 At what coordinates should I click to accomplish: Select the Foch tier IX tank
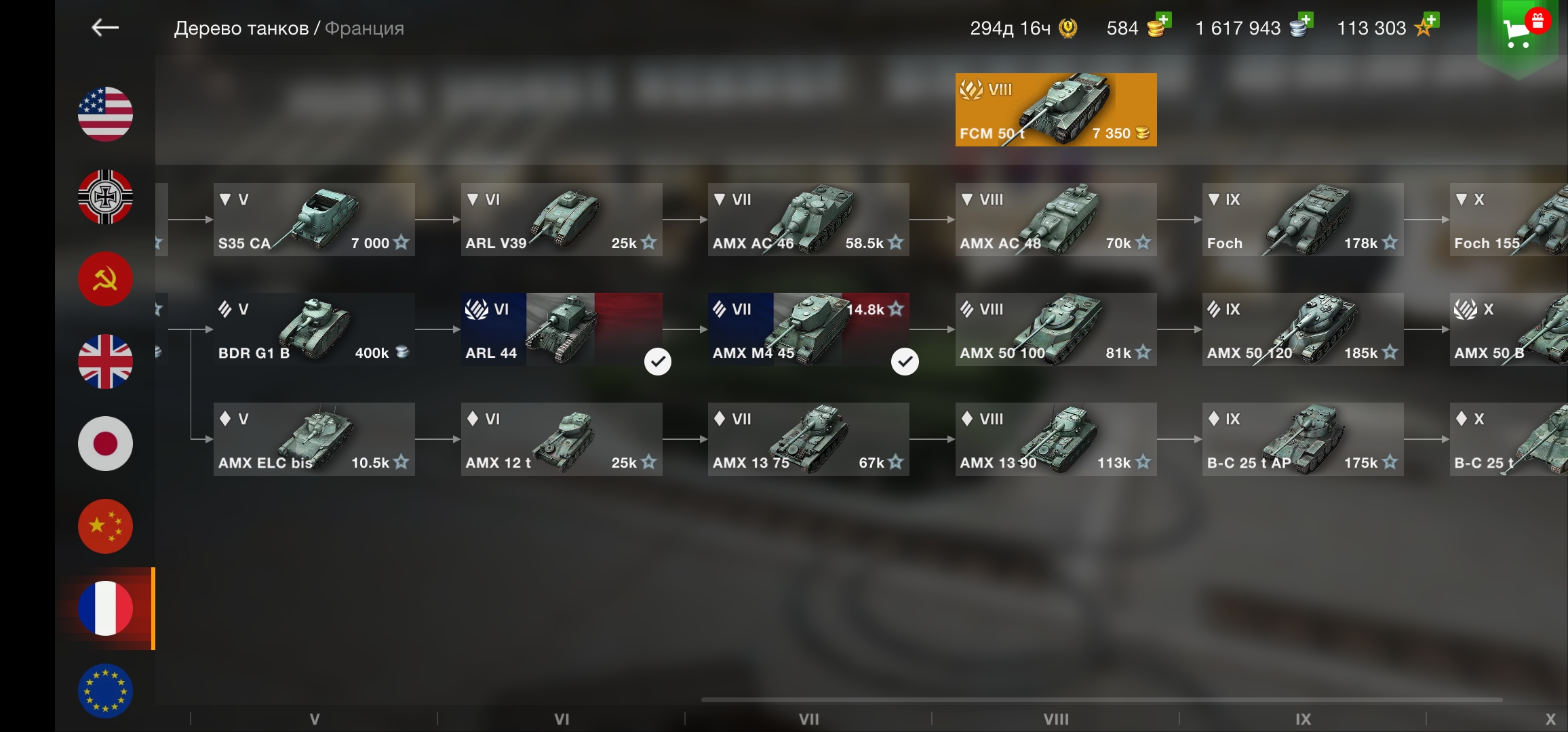1303,220
